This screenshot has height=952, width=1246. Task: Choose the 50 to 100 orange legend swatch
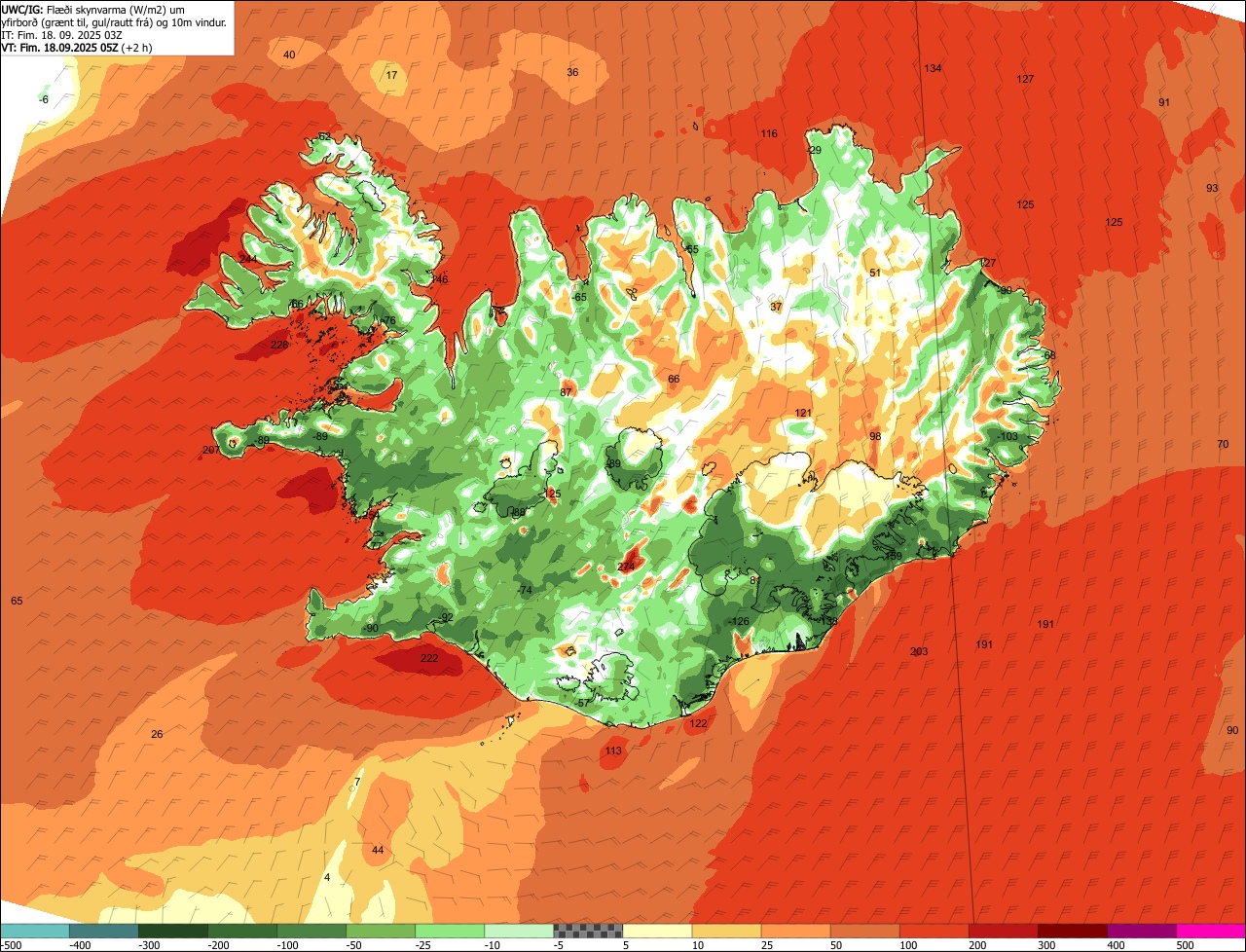coord(864,931)
